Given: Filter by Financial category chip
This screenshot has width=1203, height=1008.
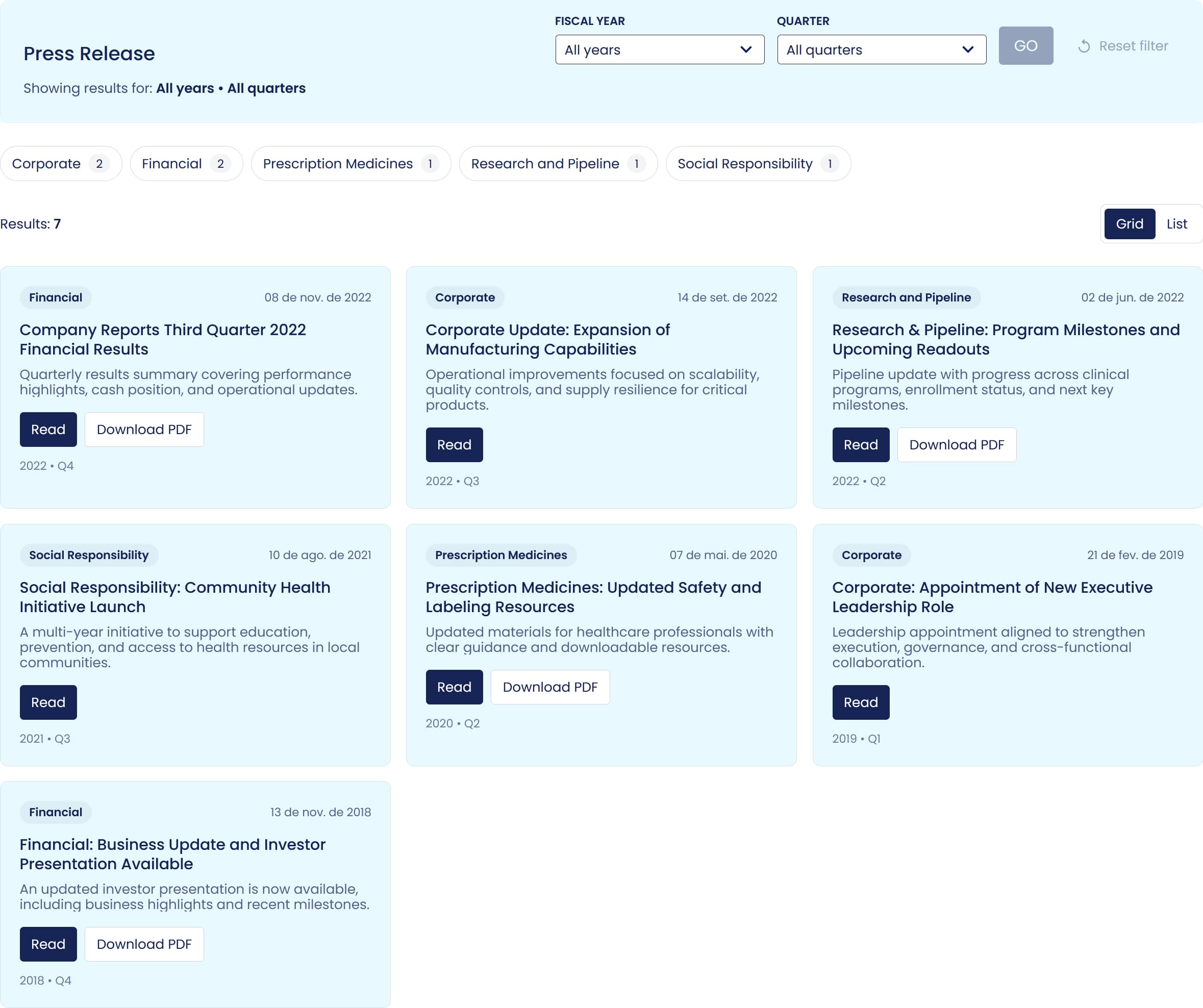Looking at the screenshot, I should 186,164.
